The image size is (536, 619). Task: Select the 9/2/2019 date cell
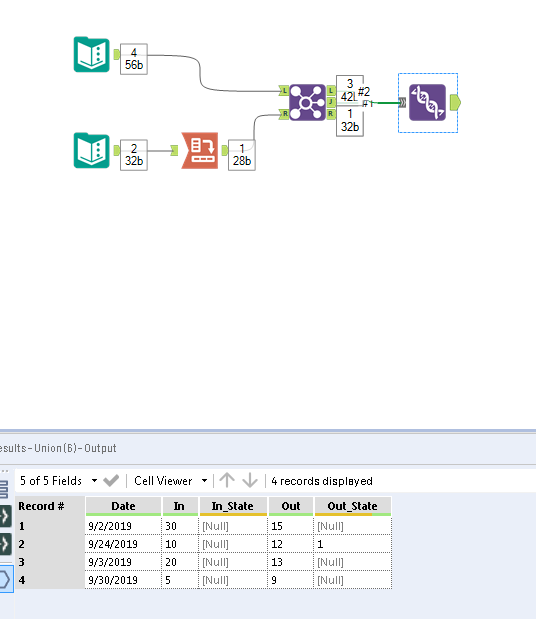pyautogui.click(x=123, y=526)
